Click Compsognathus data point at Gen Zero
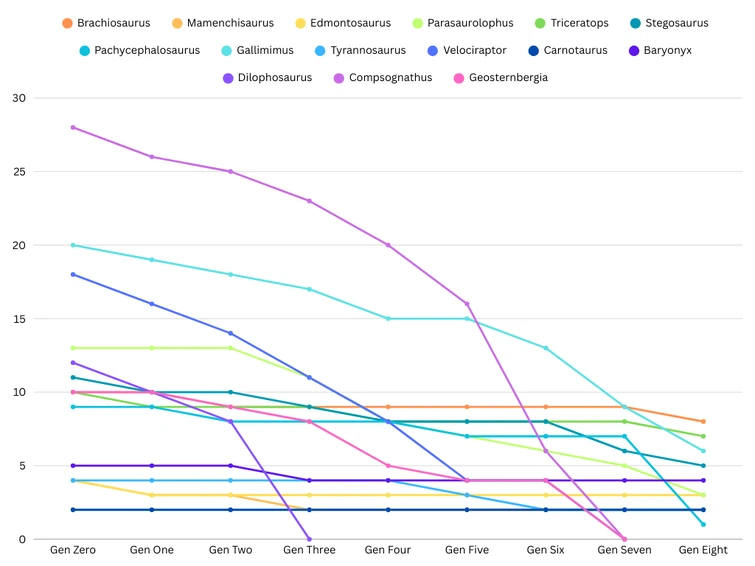This screenshot has width=755, height=566. click(73, 128)
